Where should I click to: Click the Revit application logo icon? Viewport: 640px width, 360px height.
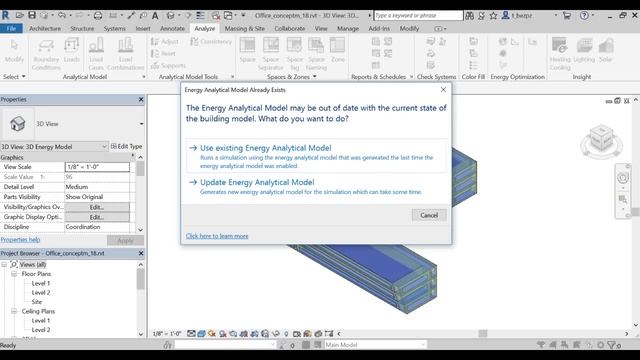click(x=5, y=16)
